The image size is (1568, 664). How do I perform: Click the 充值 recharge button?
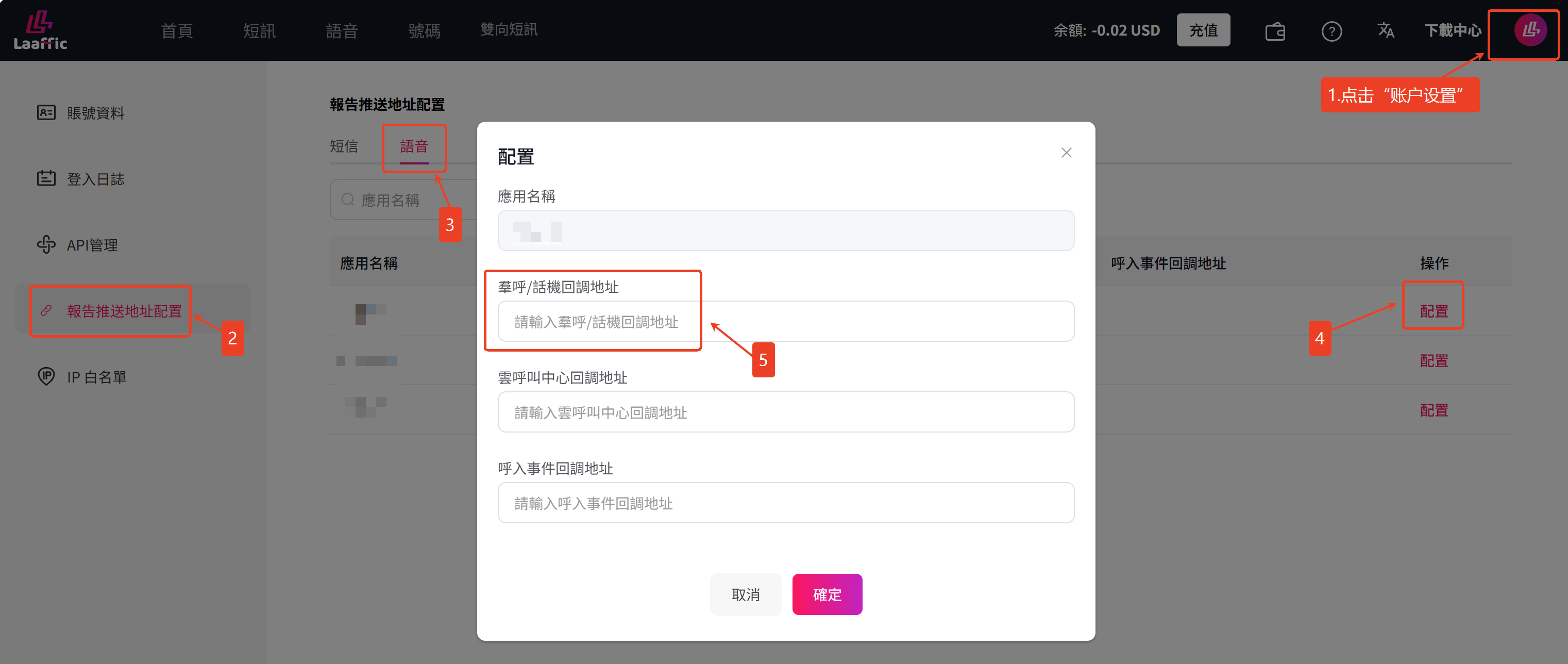[x=1203, y=30]
